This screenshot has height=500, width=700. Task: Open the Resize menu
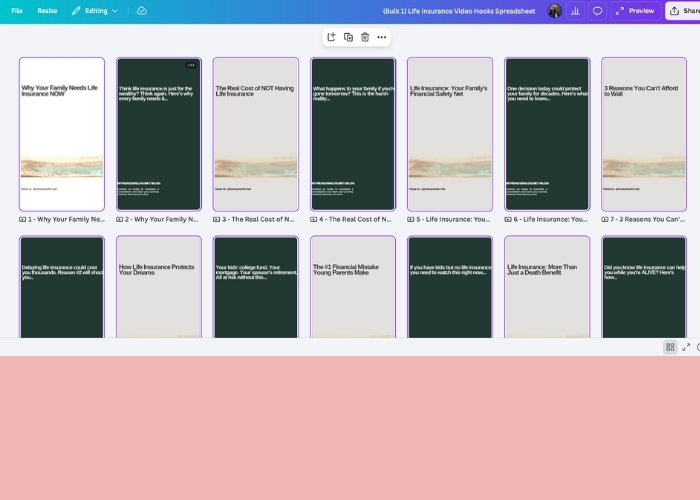[47, 11]
